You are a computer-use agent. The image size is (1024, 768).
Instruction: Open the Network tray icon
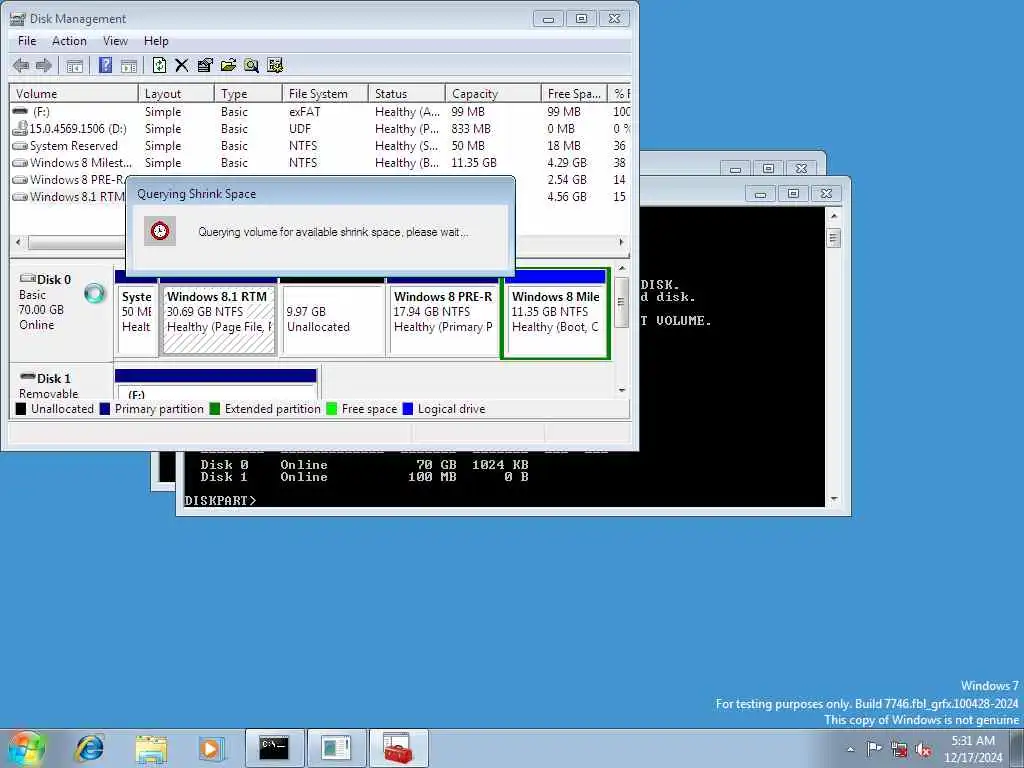coord(899,750)
